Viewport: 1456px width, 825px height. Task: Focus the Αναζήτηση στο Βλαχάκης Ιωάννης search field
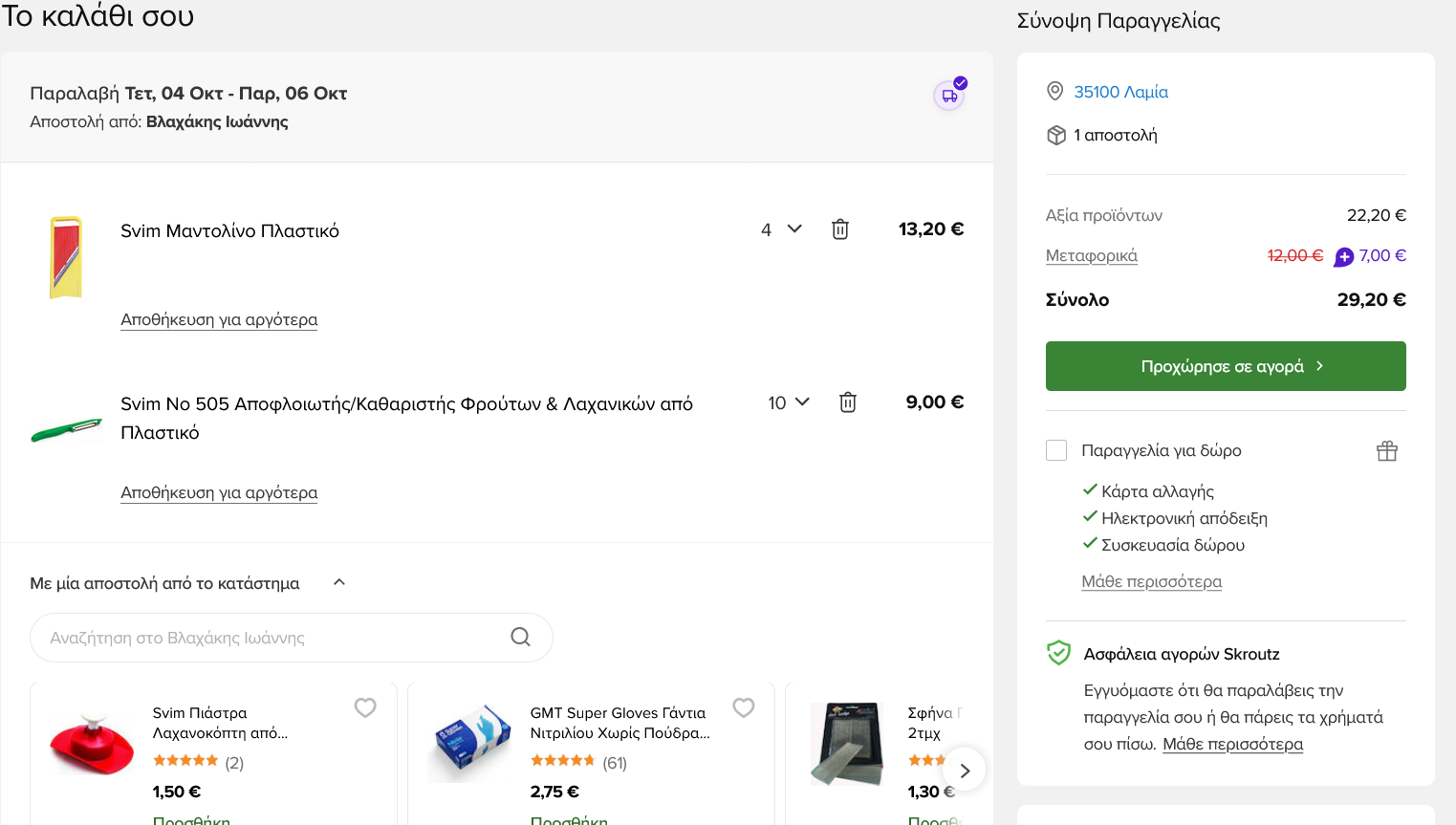click(292, 638)
